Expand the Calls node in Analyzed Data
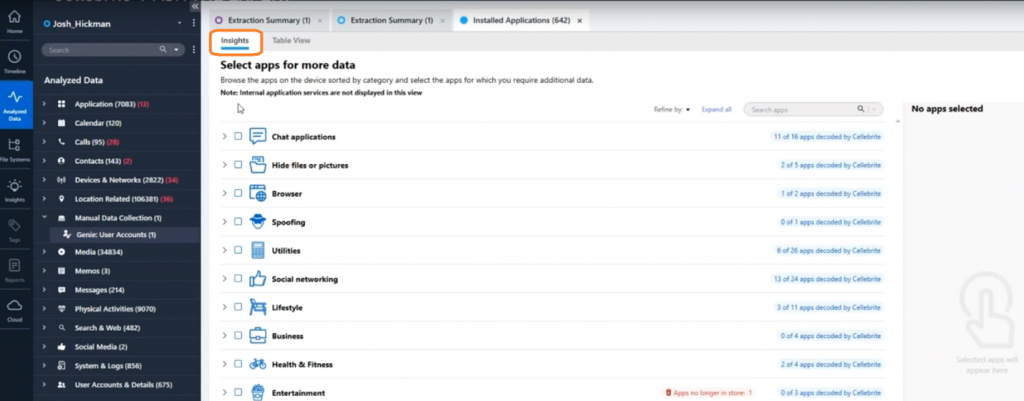 [x=44, y=142]
